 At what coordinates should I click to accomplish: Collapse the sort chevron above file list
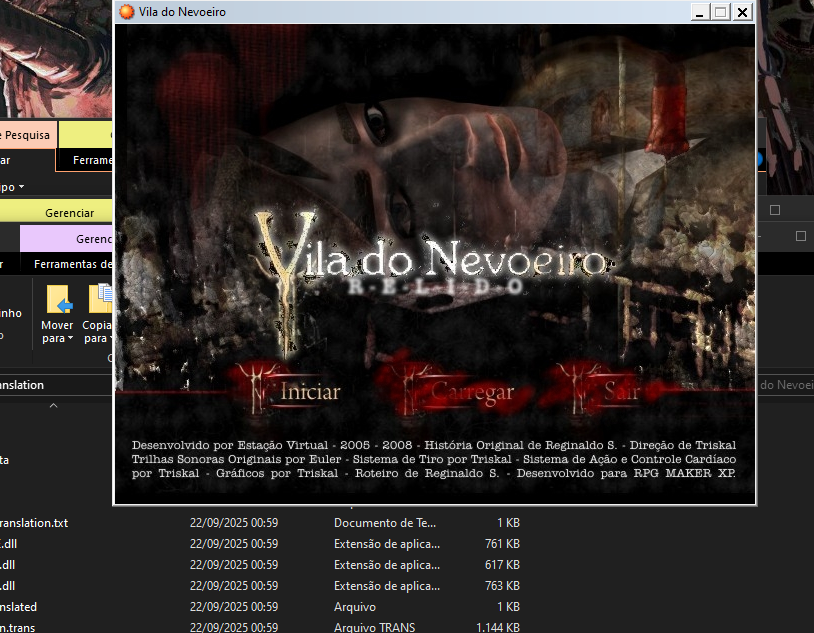(53, 406)
